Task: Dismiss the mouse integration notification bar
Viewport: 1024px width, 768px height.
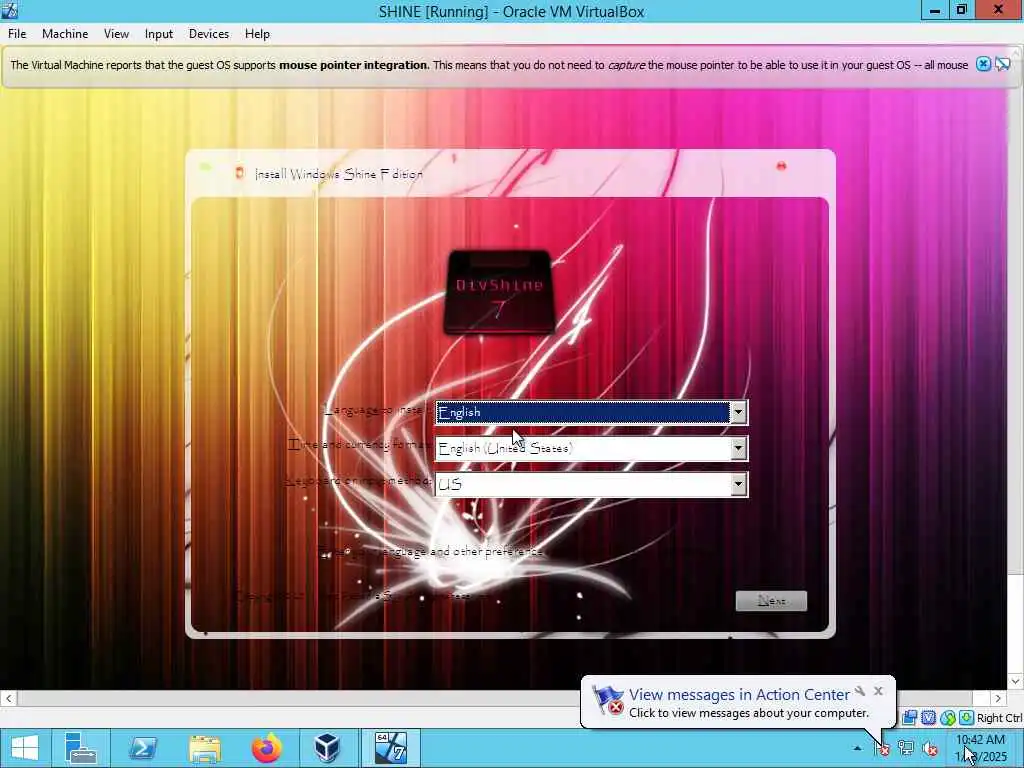Action: point(983,64)
